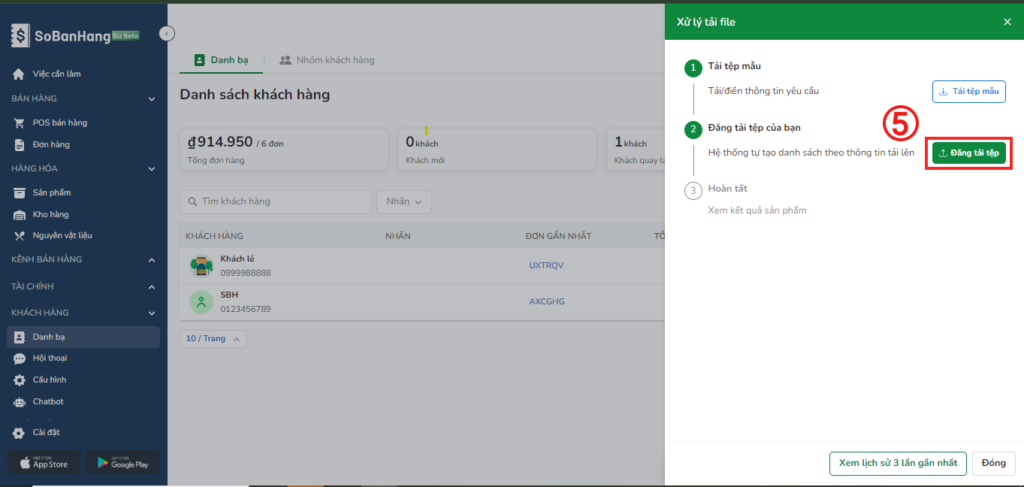Click Hoàn tất step label
Viewport: 1024px width, 487px height.
tap(728, 188)
